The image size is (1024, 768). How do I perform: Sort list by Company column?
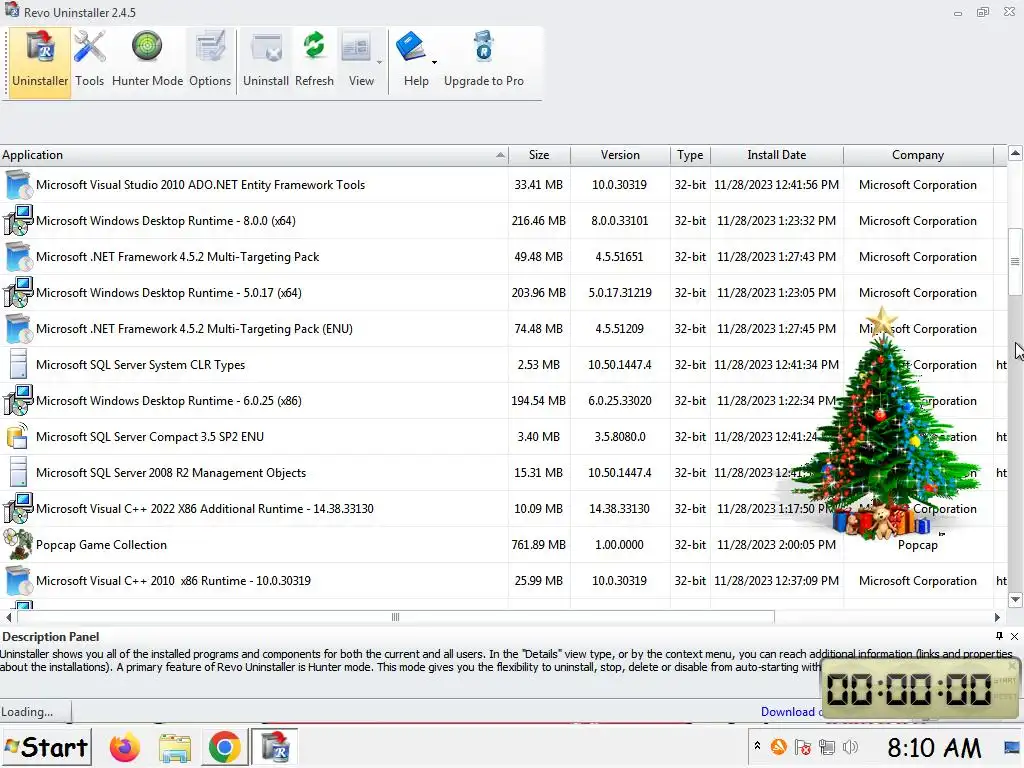tap(918, 155)
